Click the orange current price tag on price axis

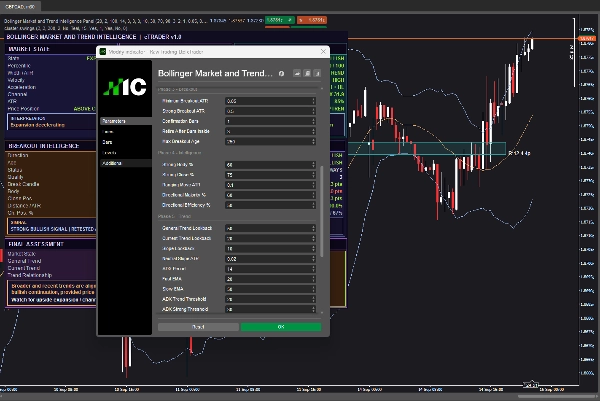click(587, 39)
